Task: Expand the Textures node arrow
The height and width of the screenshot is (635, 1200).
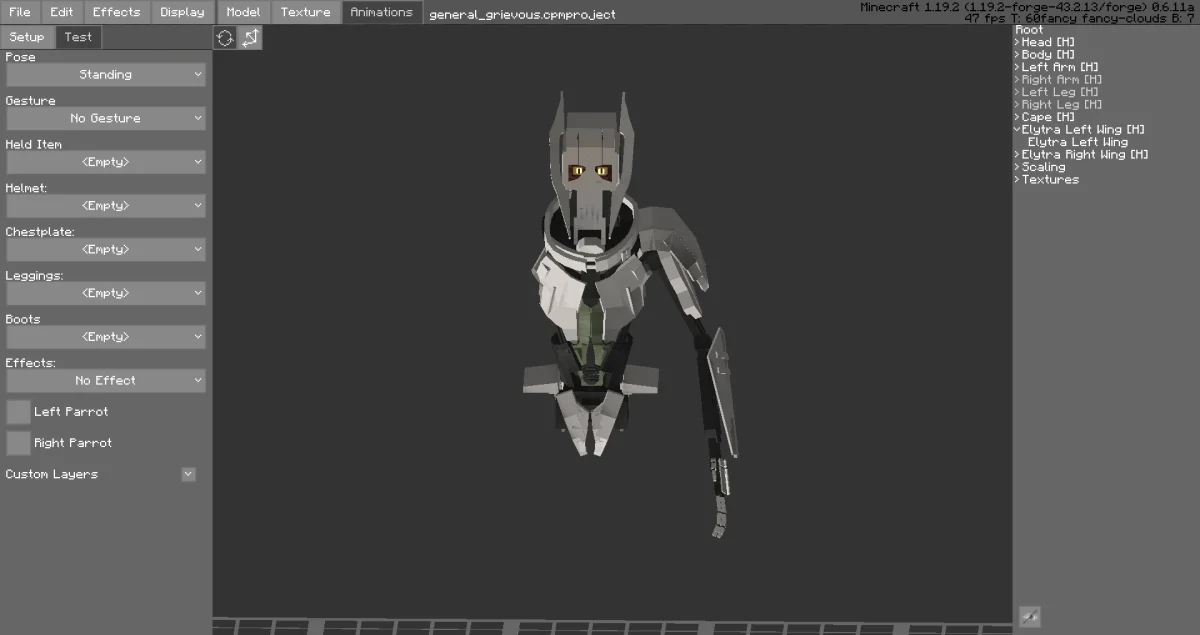Action: (x=1017, y=180)
